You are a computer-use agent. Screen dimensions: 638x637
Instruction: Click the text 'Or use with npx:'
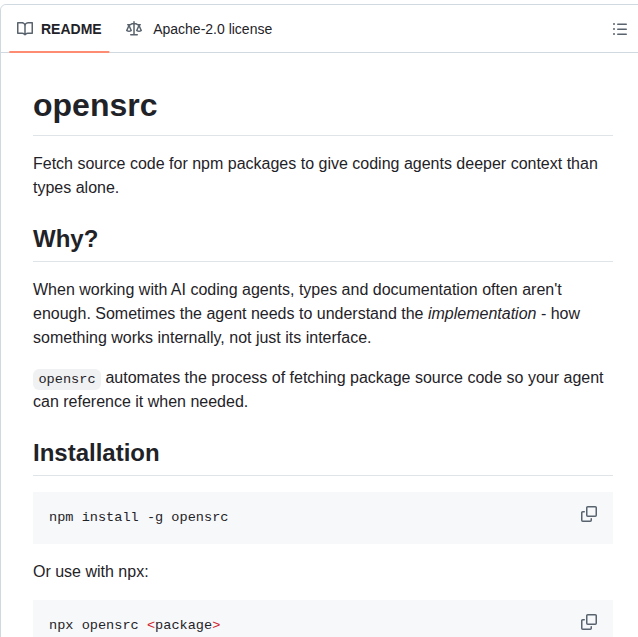tap(91, 572)
